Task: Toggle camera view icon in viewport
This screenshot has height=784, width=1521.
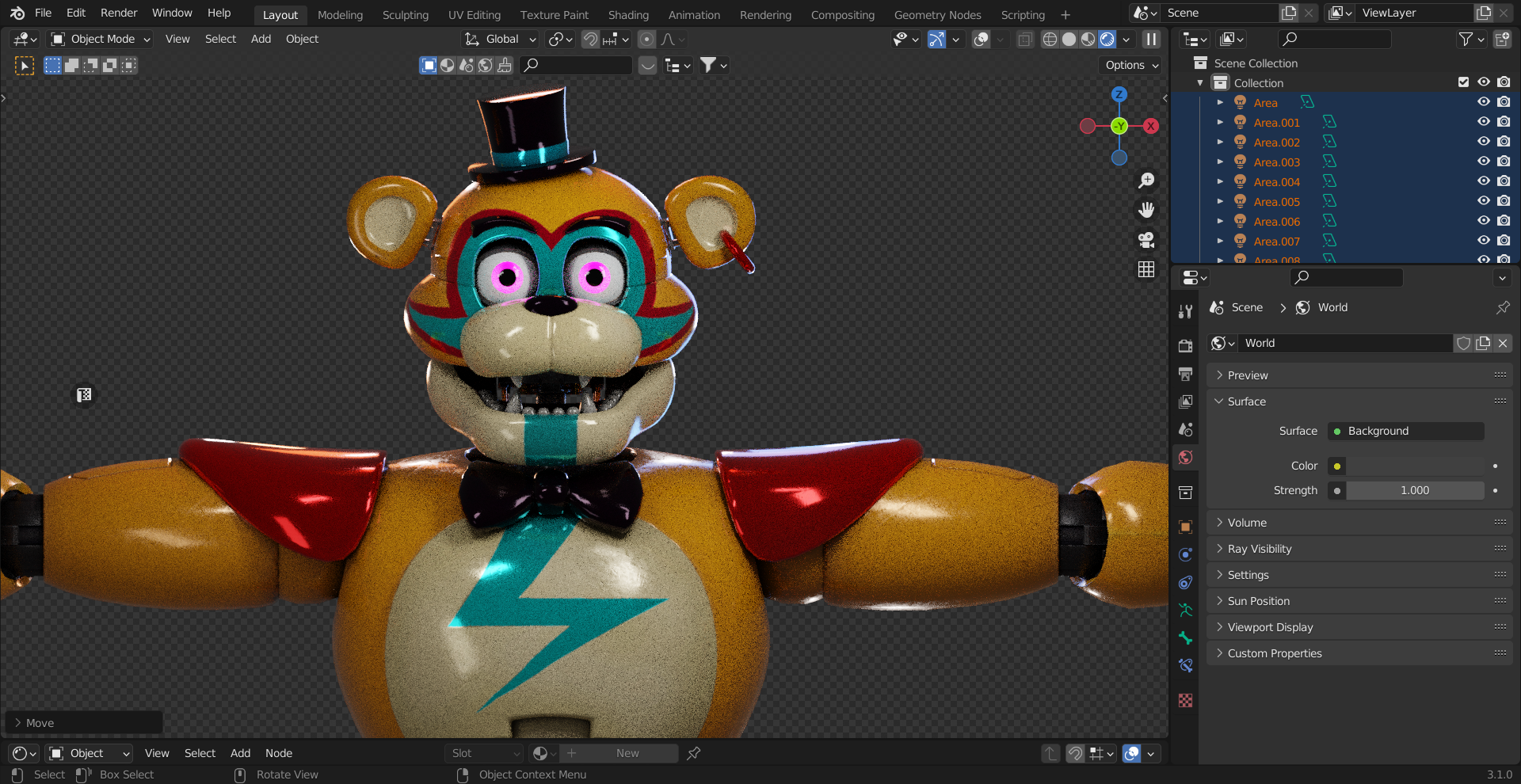Action: (x=1146, y=240)
